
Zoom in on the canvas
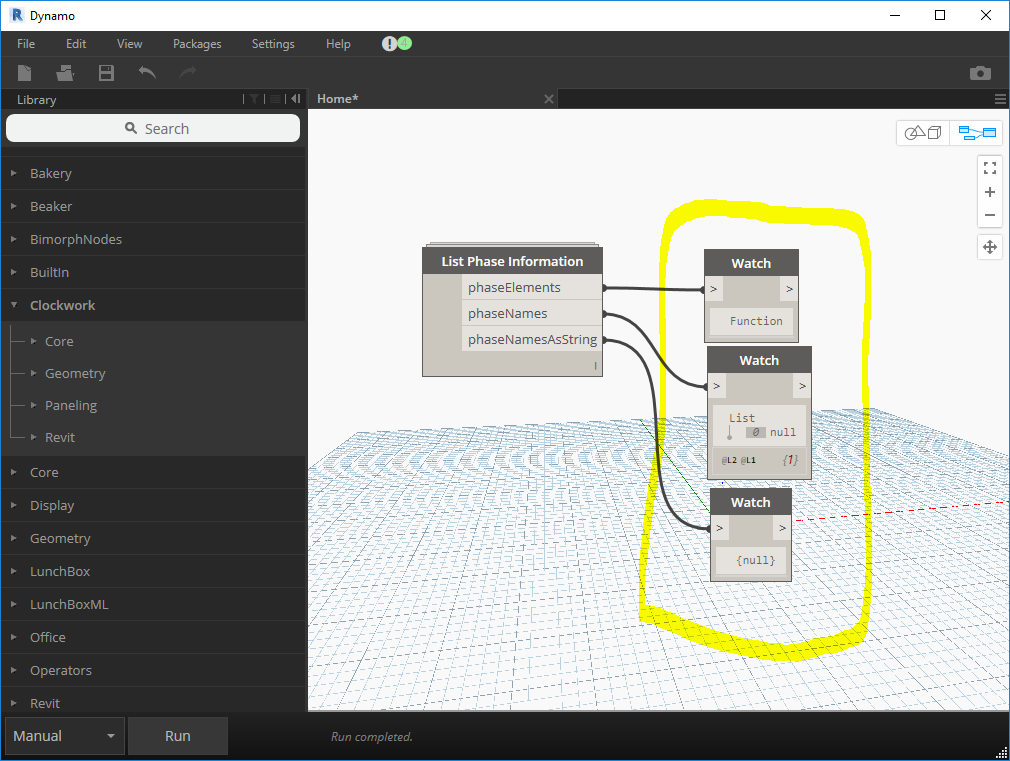[x=990, y=192]
